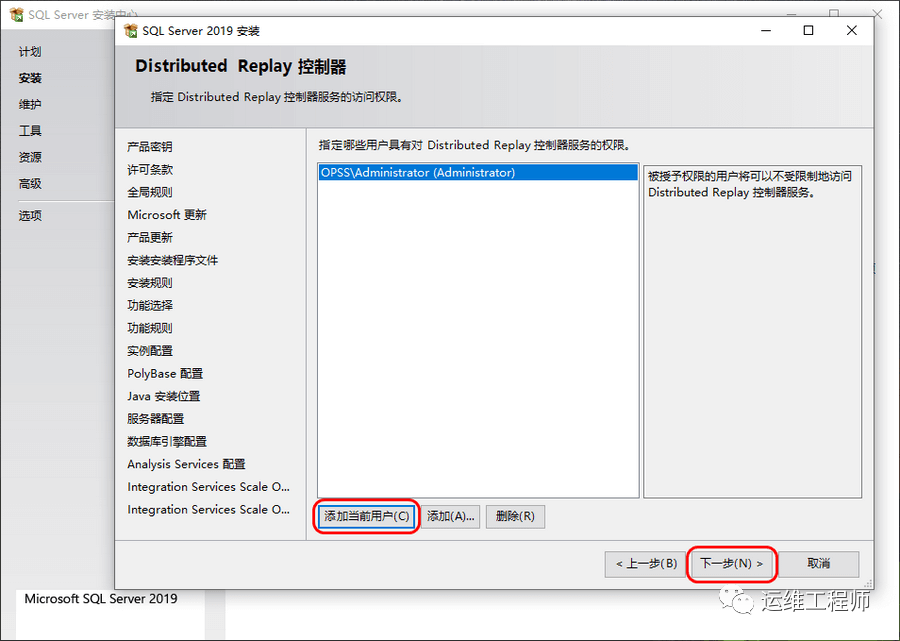Select Microsoft 更新 step
The image size is (900, 641).
(x=167, y=215)
